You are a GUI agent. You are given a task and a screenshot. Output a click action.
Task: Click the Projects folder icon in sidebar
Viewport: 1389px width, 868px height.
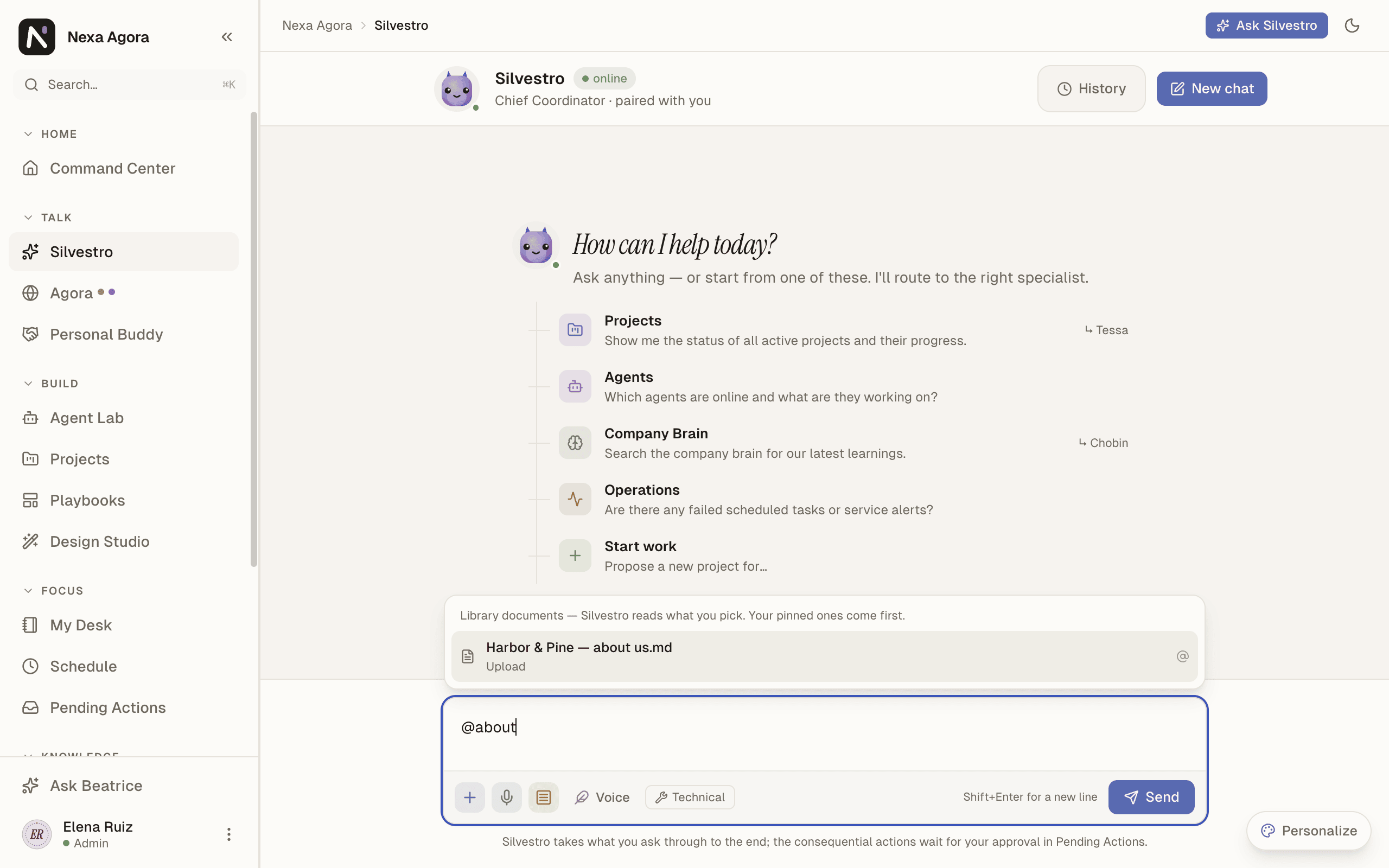[x=30, y=459]
